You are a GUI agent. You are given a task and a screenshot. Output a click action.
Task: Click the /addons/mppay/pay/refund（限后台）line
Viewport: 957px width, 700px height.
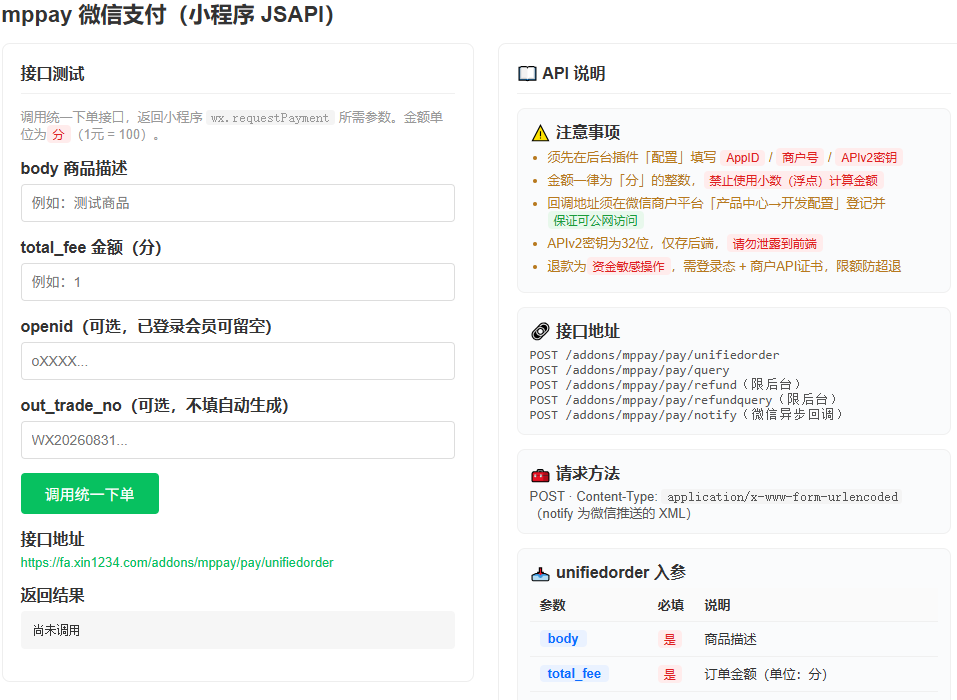coord(665,385)
